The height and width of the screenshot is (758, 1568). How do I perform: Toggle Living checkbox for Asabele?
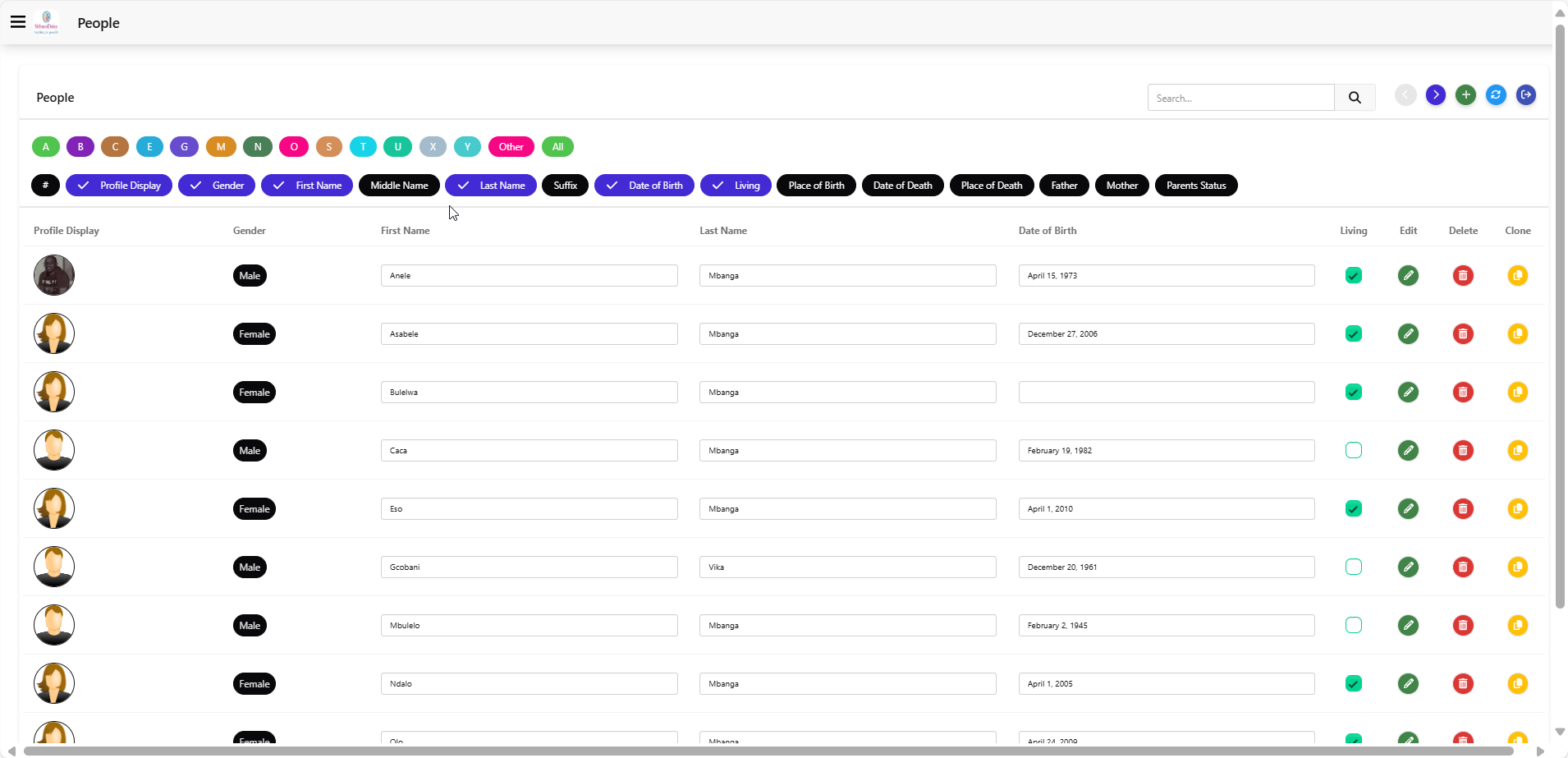[1354, 333]
